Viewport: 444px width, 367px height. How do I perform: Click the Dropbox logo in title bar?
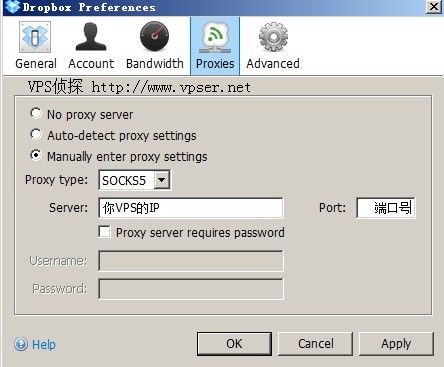pyautogui.click(x=13, y=7)
